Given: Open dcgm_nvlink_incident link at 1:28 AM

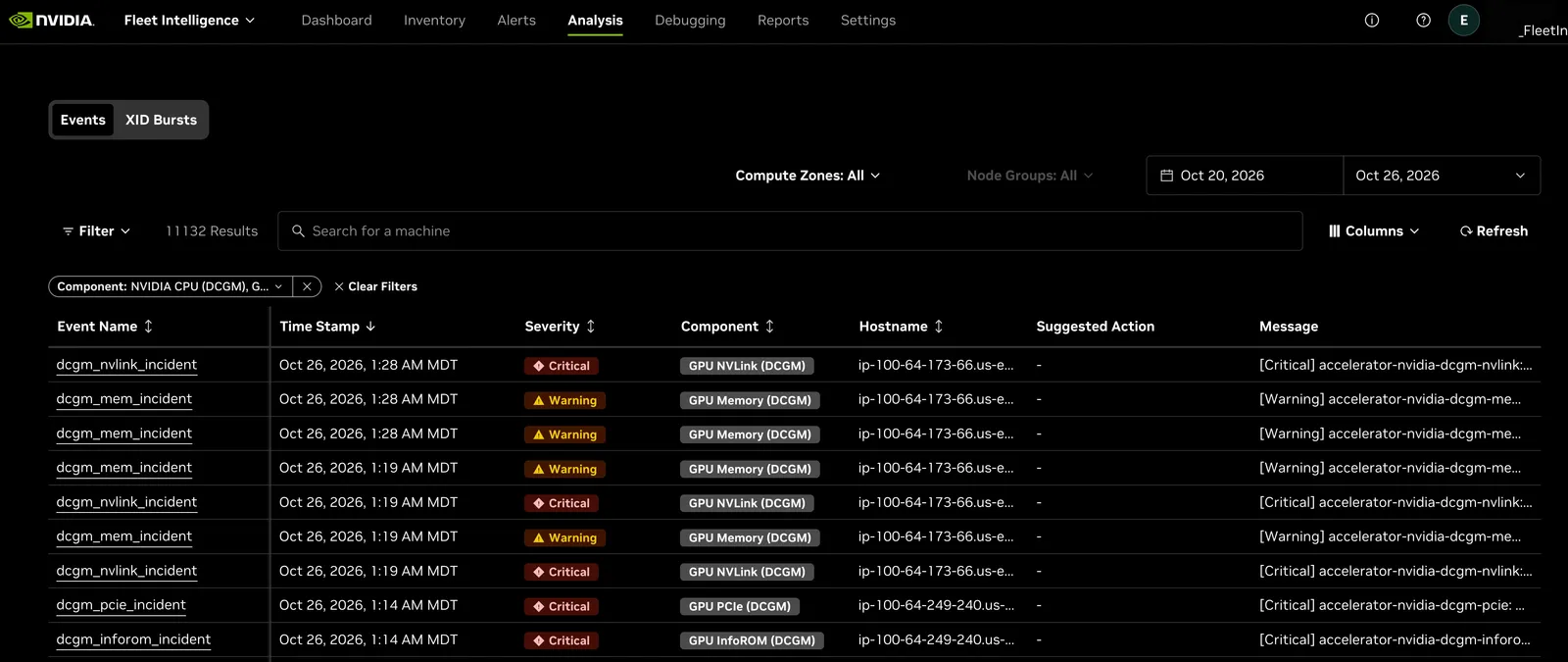Looking at the screenshot, I should (126, 365).
